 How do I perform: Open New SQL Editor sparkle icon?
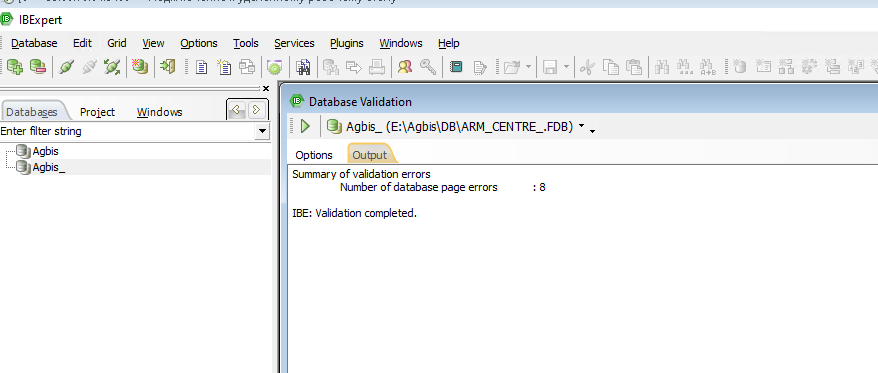(224, 67)
